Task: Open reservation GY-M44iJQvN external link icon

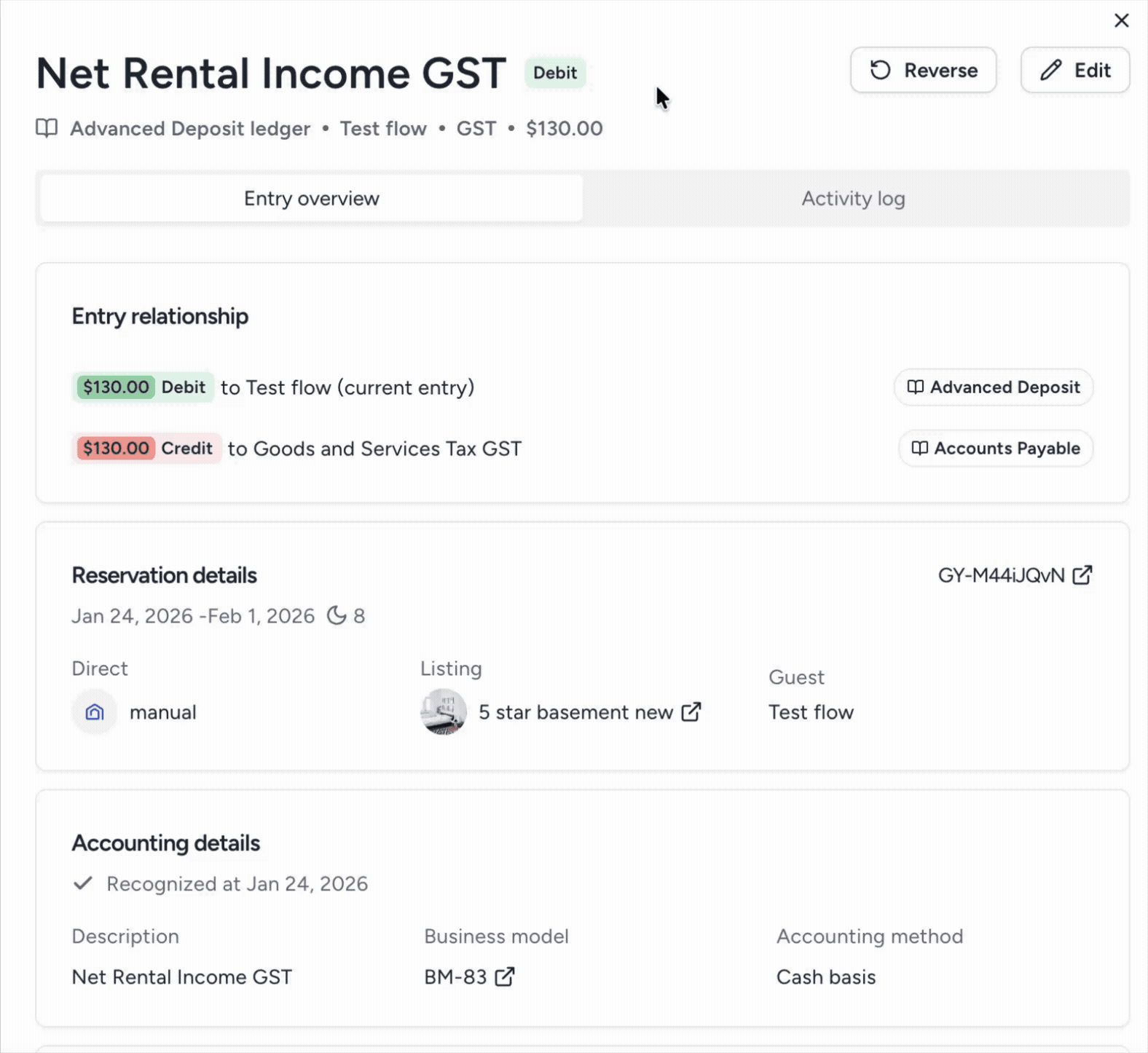Action: 1082,575
